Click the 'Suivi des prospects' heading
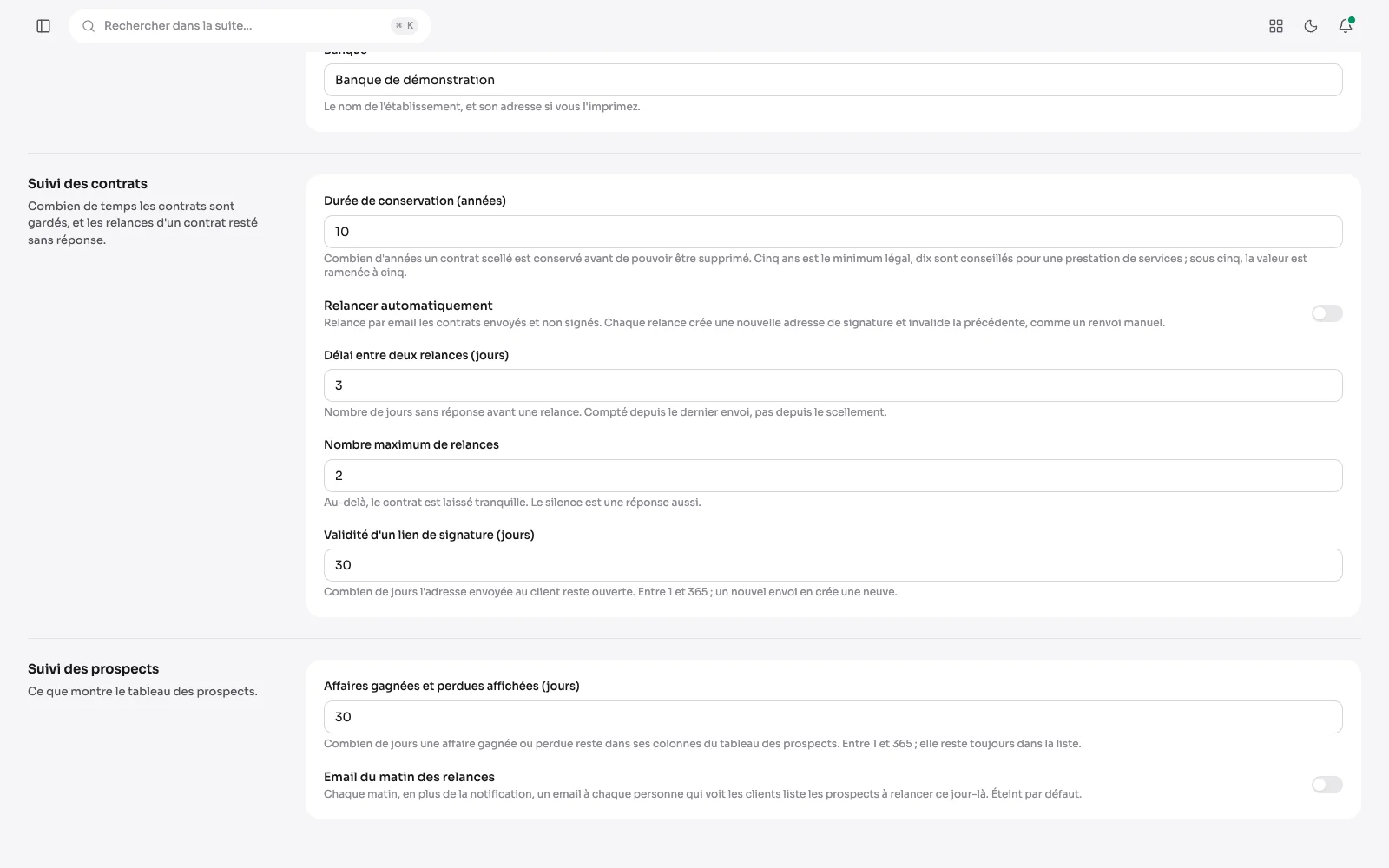 pos(93,669)
